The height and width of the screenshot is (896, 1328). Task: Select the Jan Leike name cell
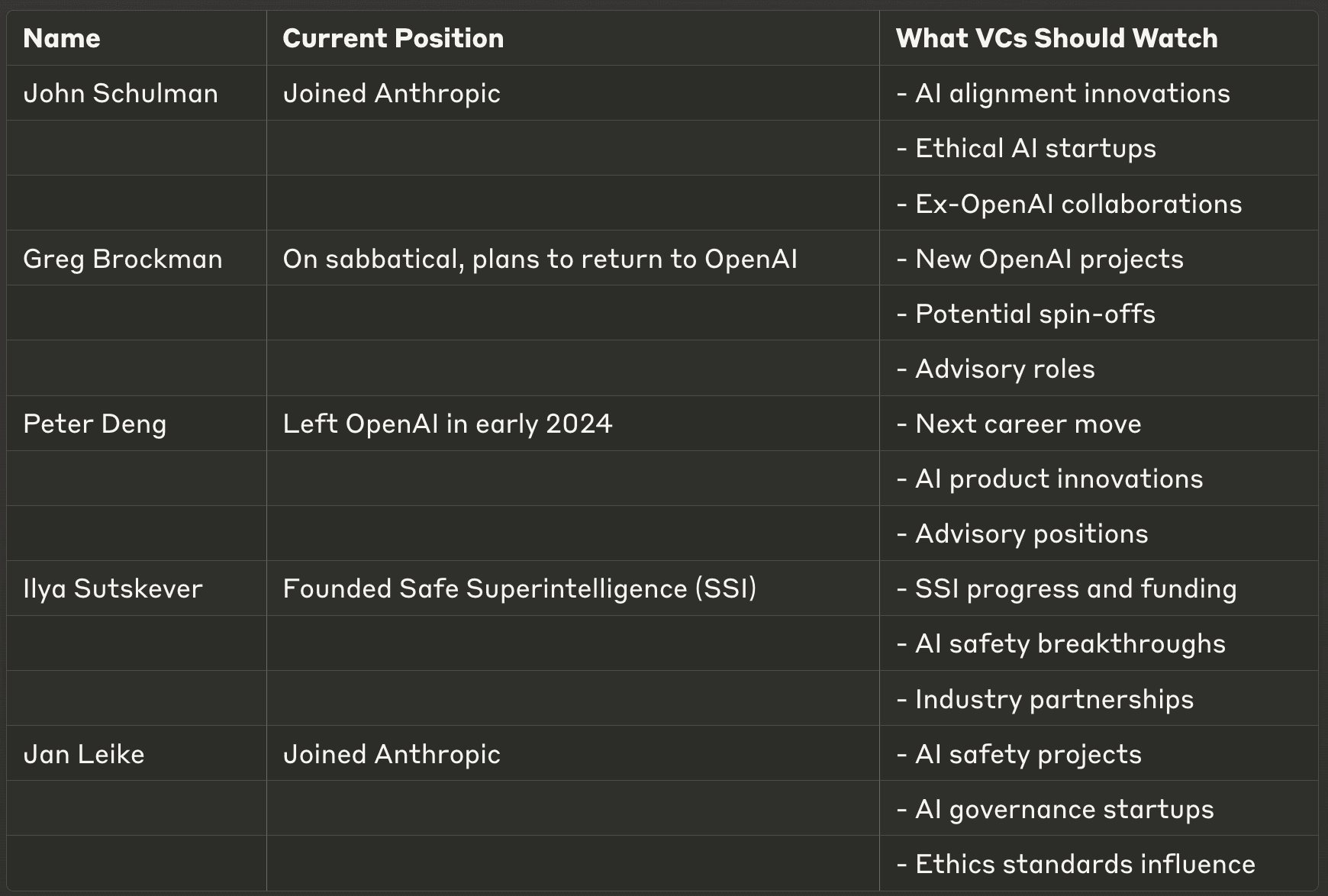pyautogui.click(x=137, y=754)
